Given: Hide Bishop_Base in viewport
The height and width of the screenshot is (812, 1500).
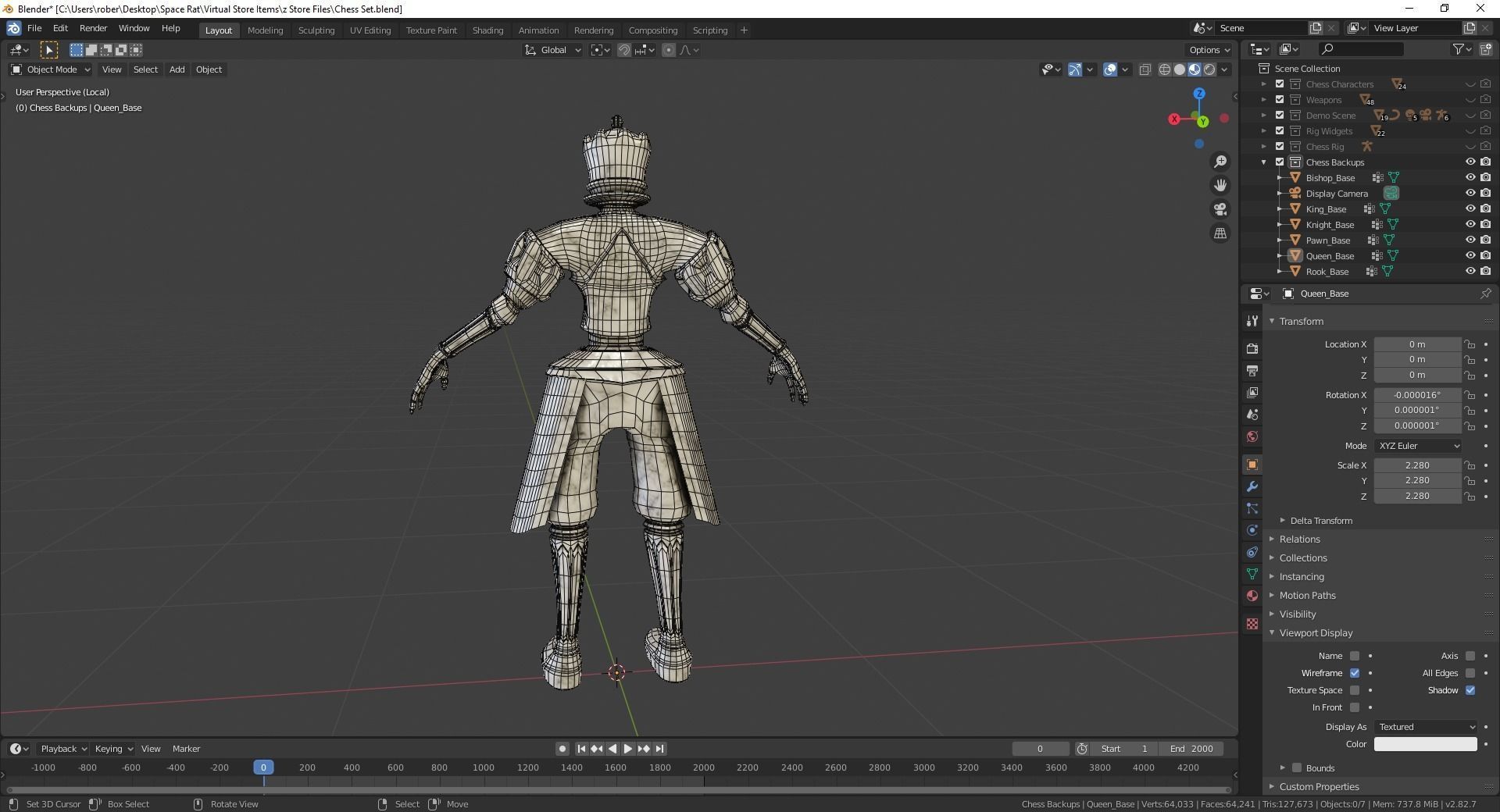Looking at the screenshot, I should (1470, 178).
